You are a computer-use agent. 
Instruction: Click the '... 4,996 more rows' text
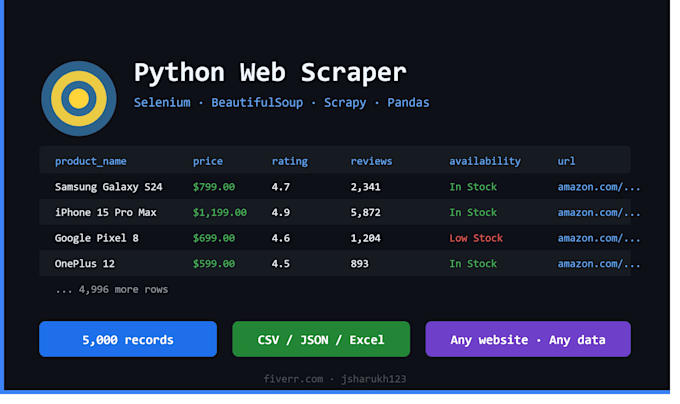coord(111,289)
